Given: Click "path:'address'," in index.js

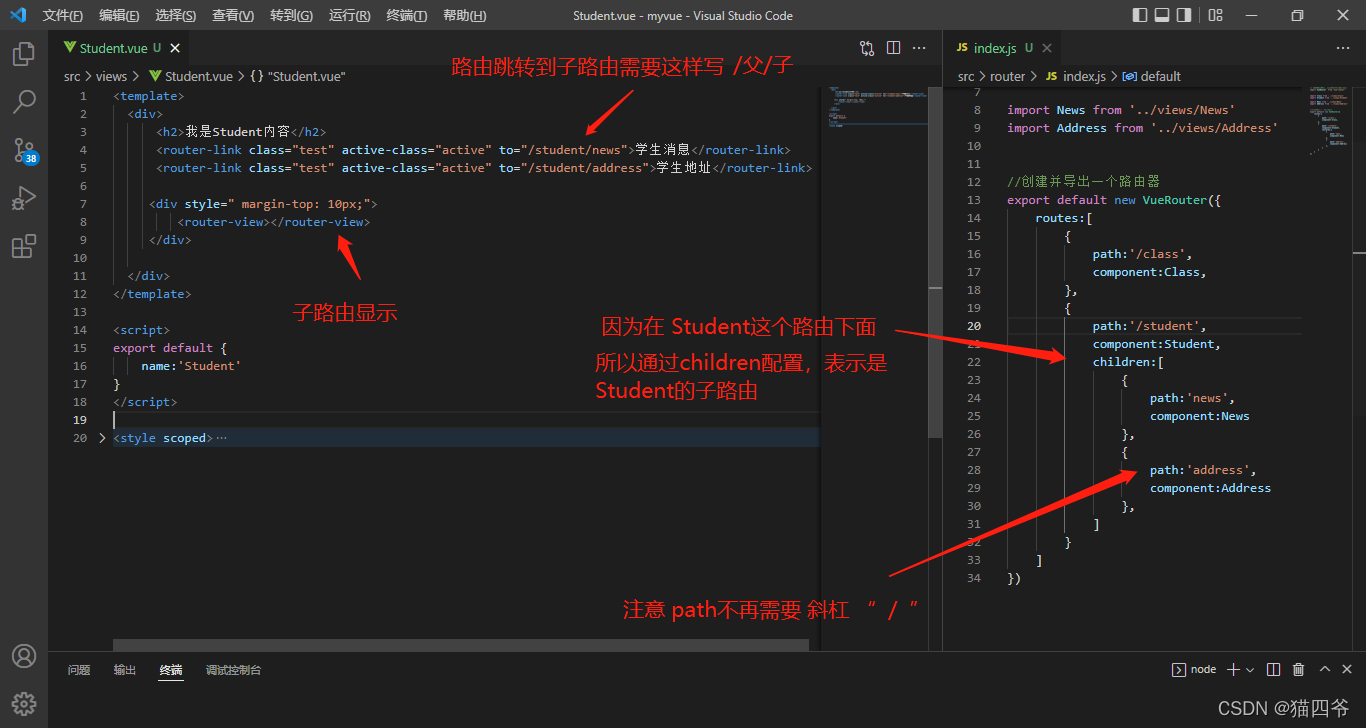Looking at the screenshot, I should (1203, 470).
